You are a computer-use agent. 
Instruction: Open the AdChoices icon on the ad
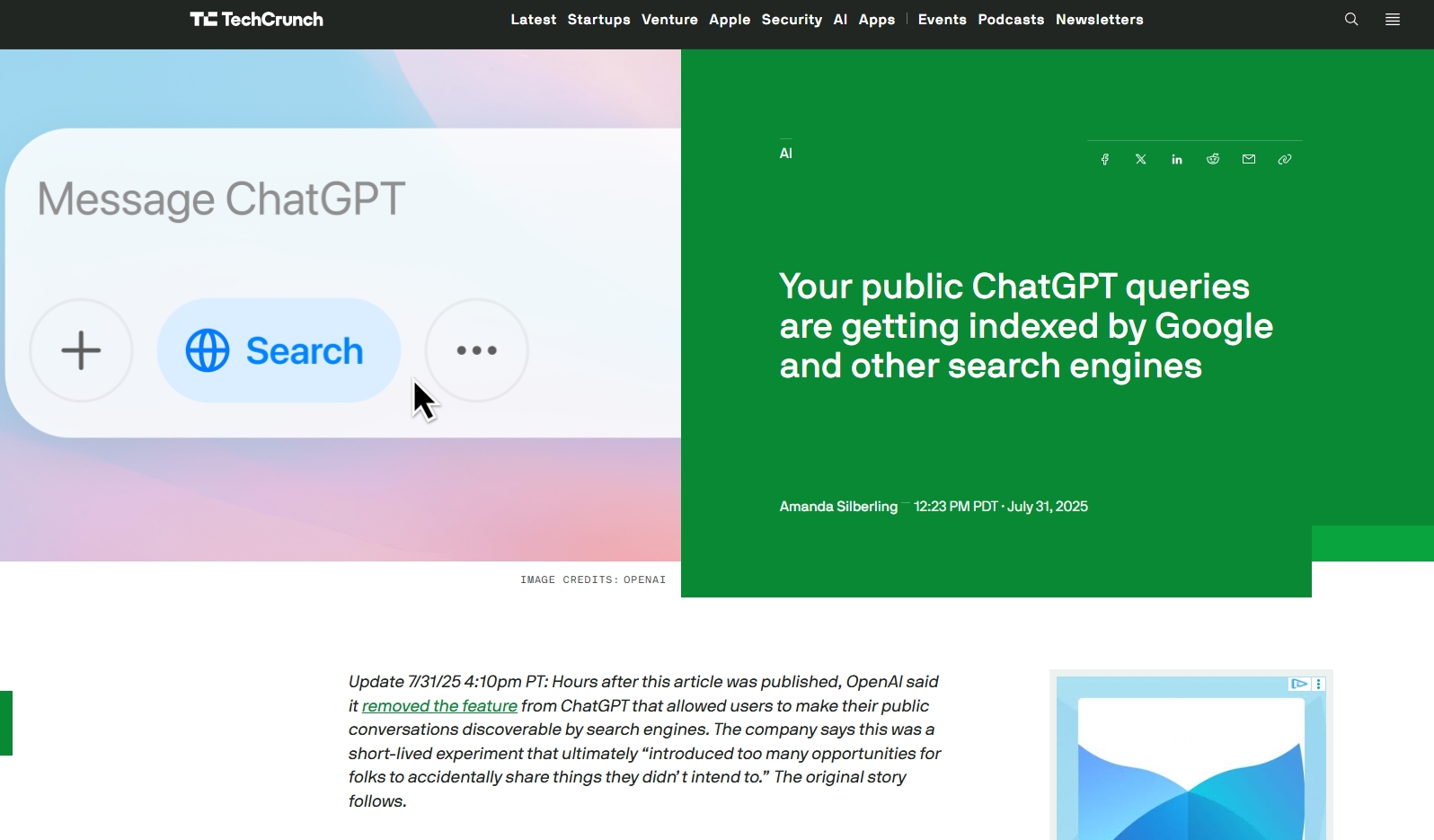[x=1299, y=684]
